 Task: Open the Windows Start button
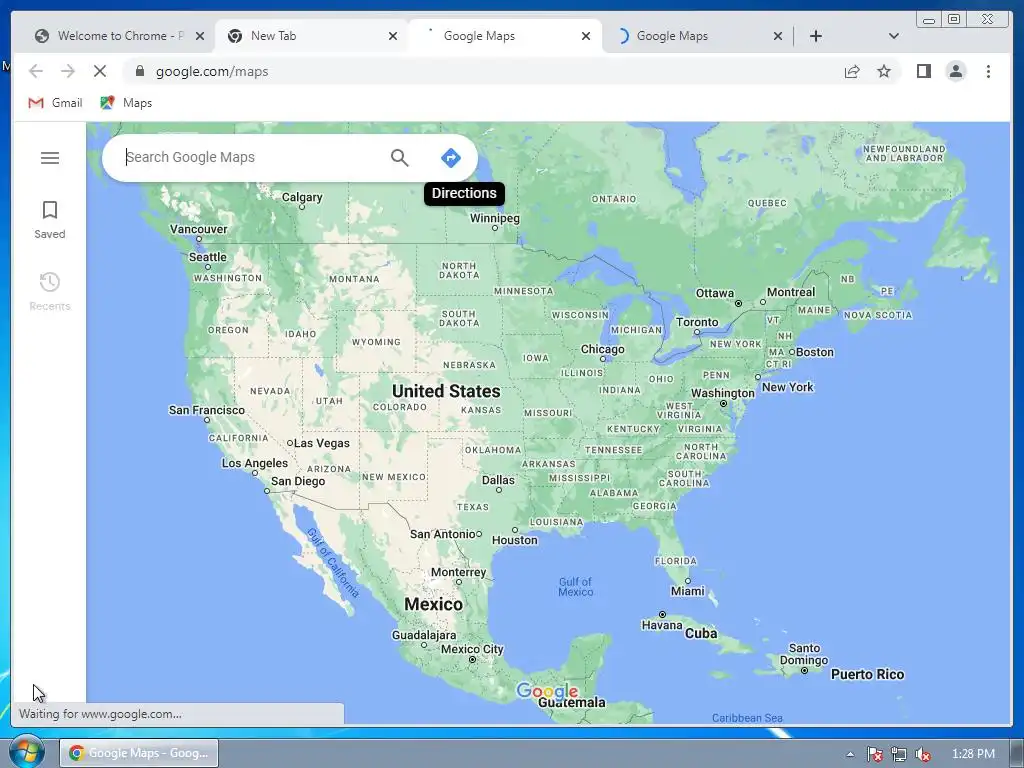[x=26, y=752]
